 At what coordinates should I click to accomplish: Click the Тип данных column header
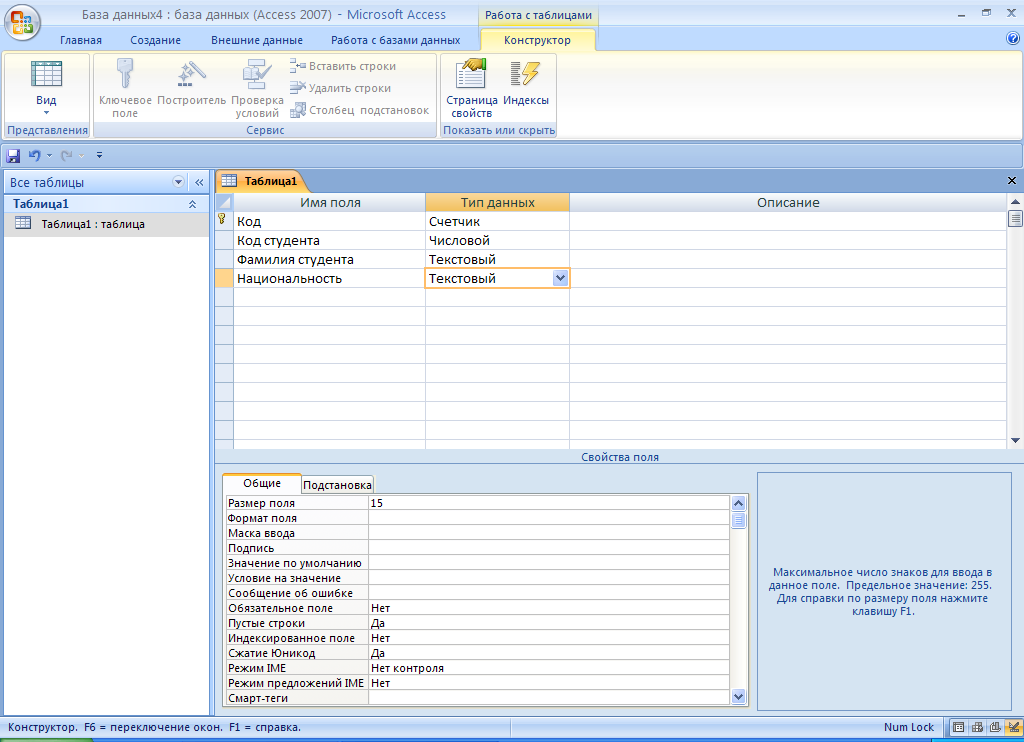[498, 202]
